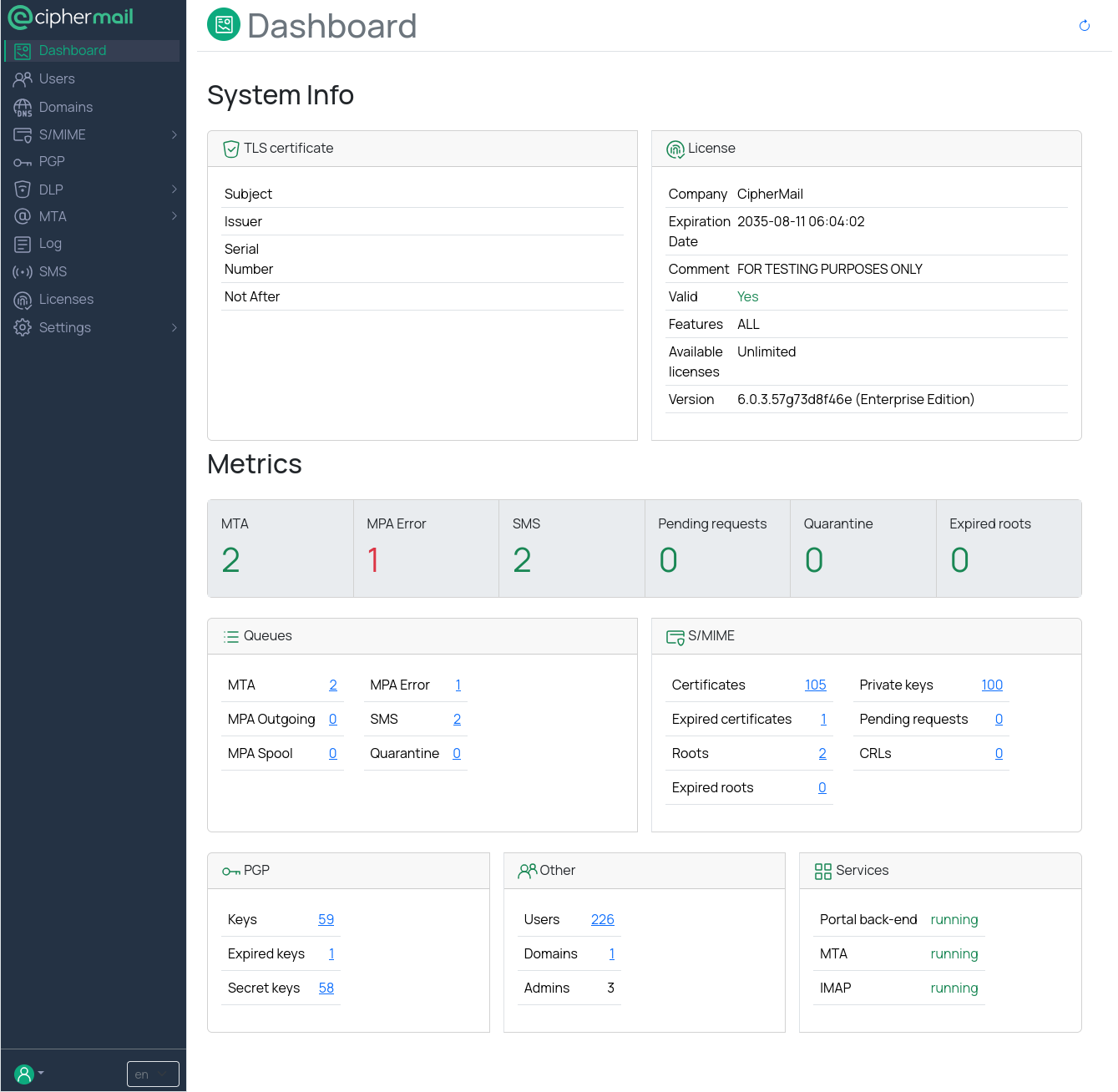Click the TLS certificate shield icon
The image size is (1118, 1092).
click(x=231, y=149)
